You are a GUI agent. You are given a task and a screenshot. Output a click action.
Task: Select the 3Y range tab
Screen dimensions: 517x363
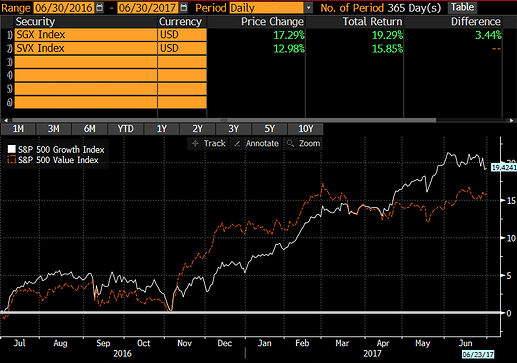point(234,129)
